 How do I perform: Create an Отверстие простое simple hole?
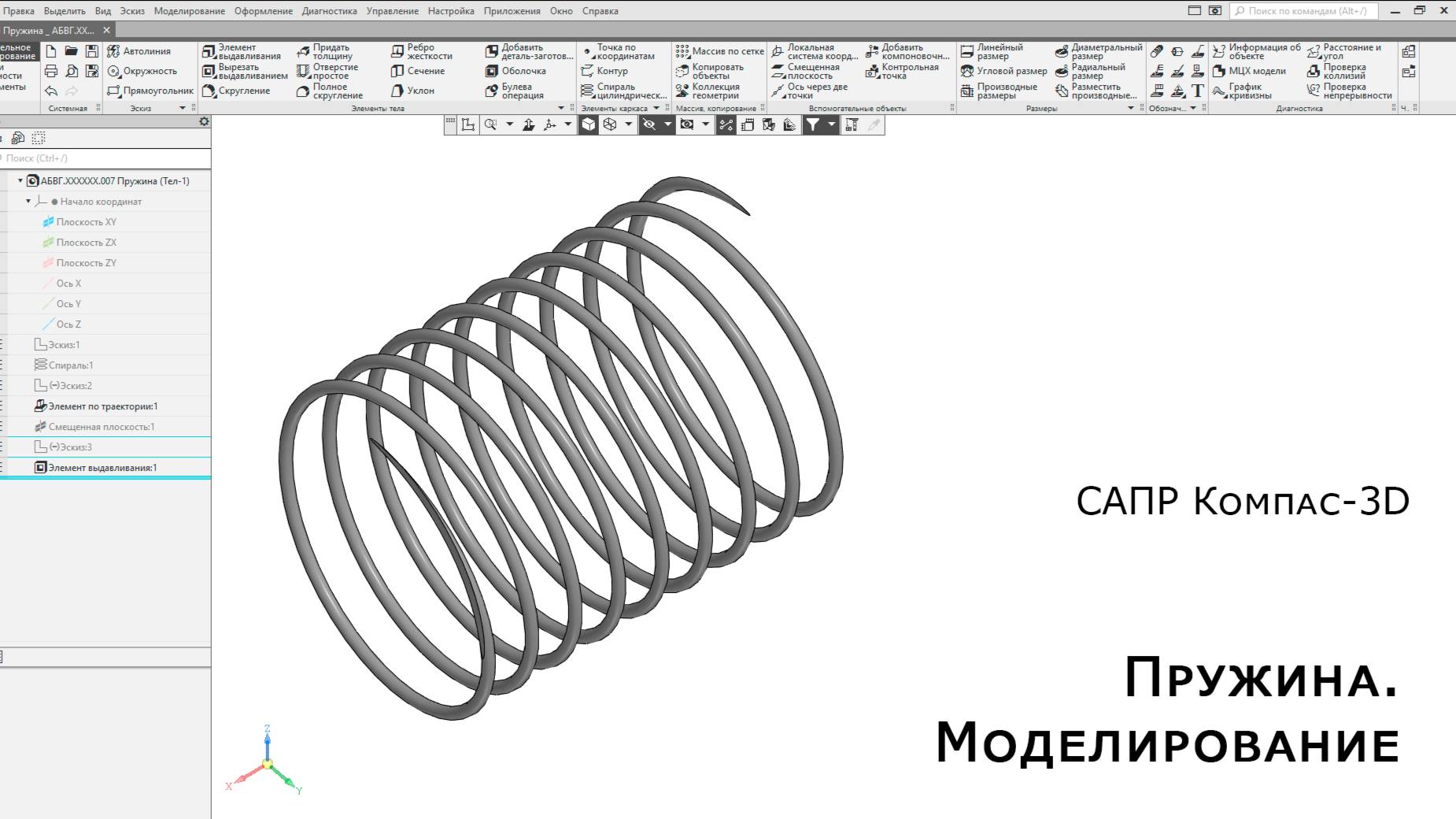(x=327, y=71)
